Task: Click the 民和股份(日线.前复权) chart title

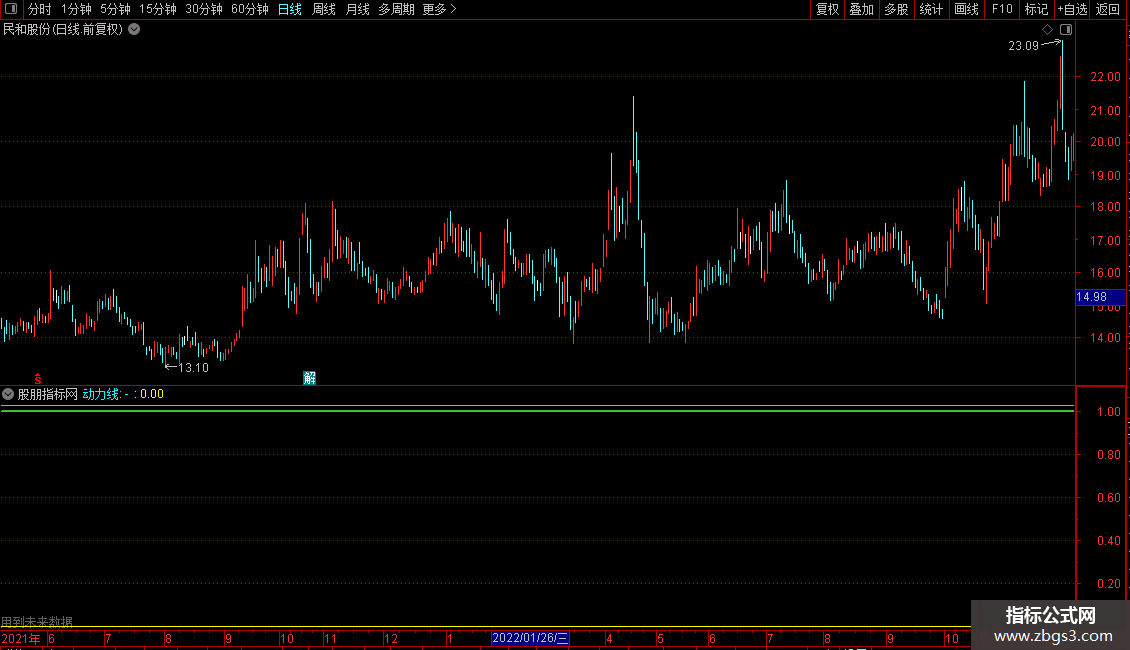Action: click(x=63, y=30)
